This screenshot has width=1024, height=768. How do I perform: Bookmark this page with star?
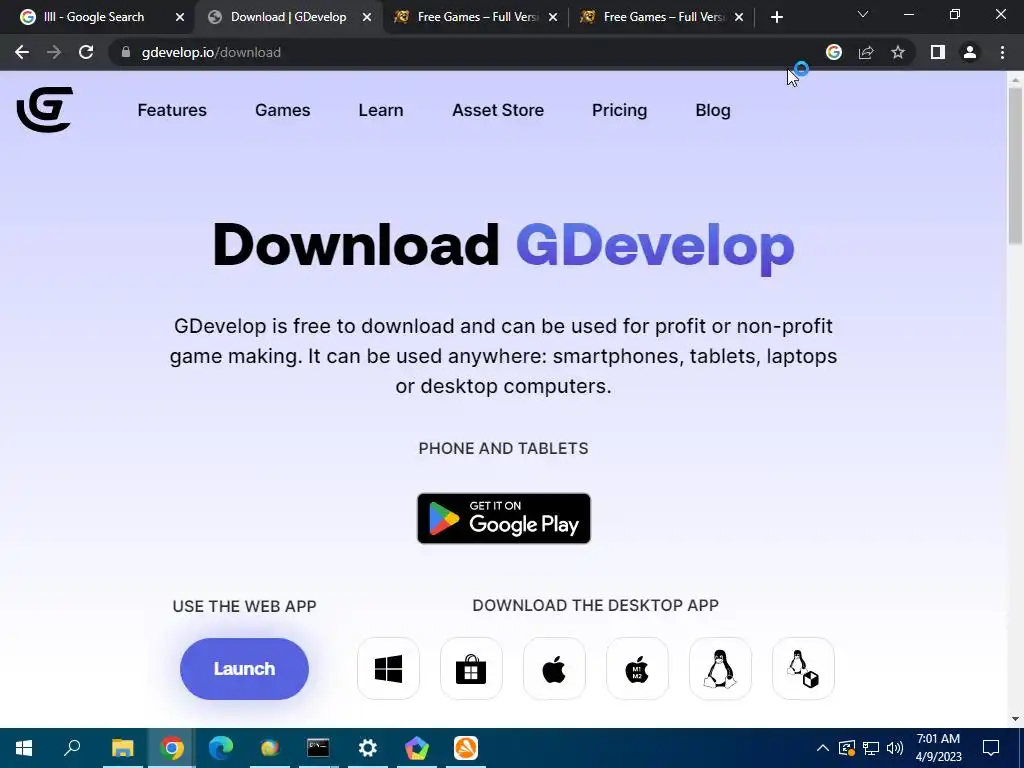click(x=898, y=52)
